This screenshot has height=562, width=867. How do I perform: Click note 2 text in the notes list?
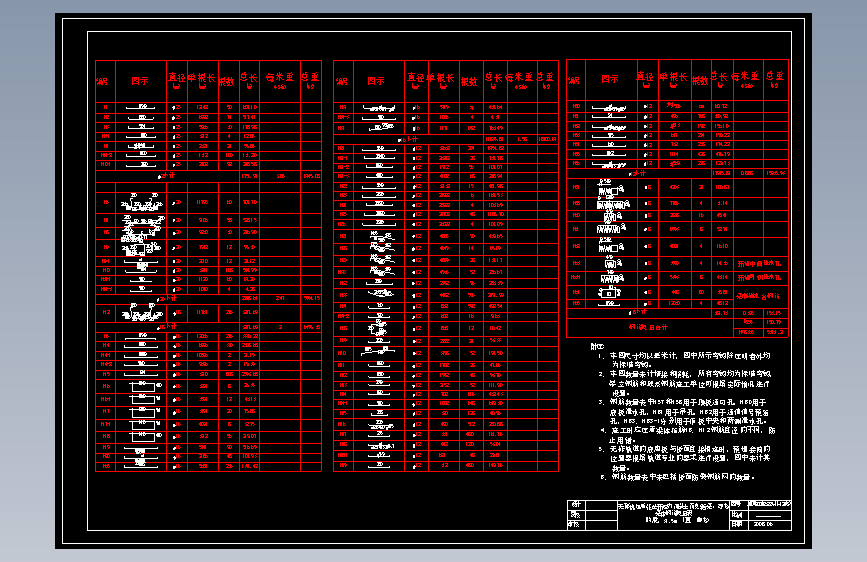pyautogui.click(x=685, y=383)
